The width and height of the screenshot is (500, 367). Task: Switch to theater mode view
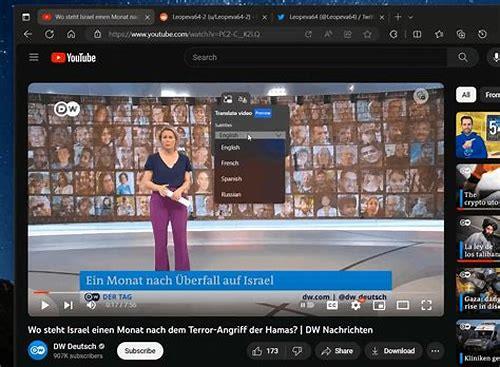tap(403, 305)
